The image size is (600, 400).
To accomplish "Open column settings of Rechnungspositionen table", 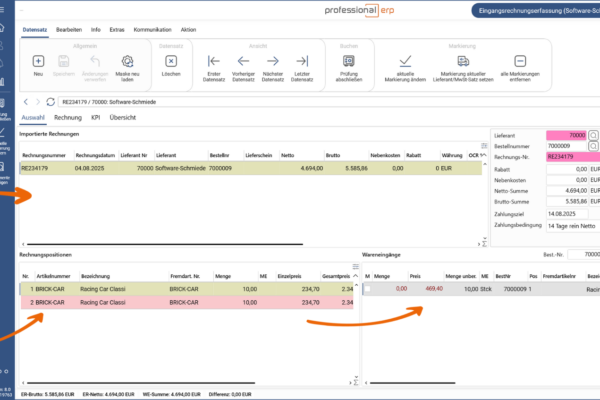I will tap(355, 266).
